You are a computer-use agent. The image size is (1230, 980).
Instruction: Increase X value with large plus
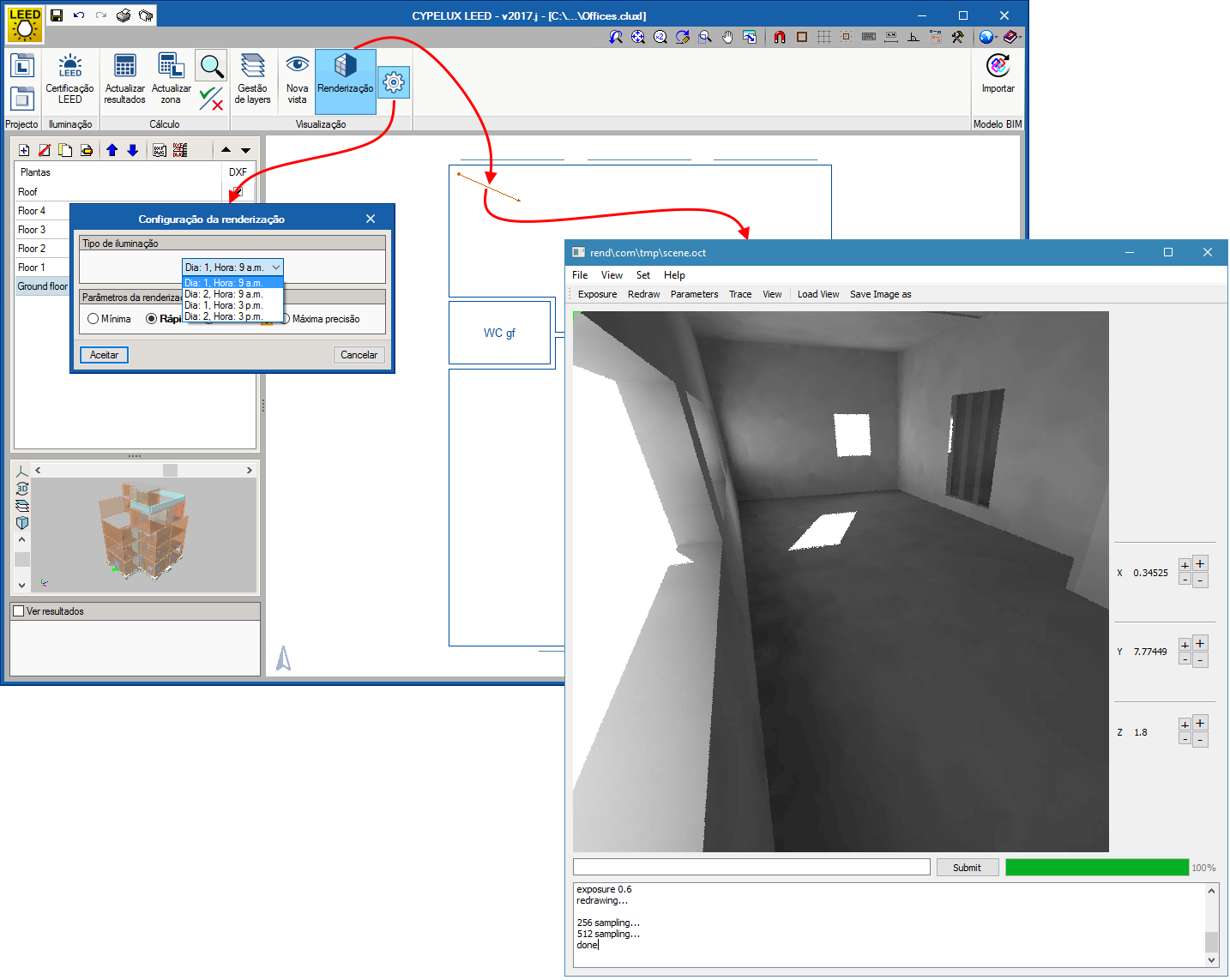[1200, 563]
